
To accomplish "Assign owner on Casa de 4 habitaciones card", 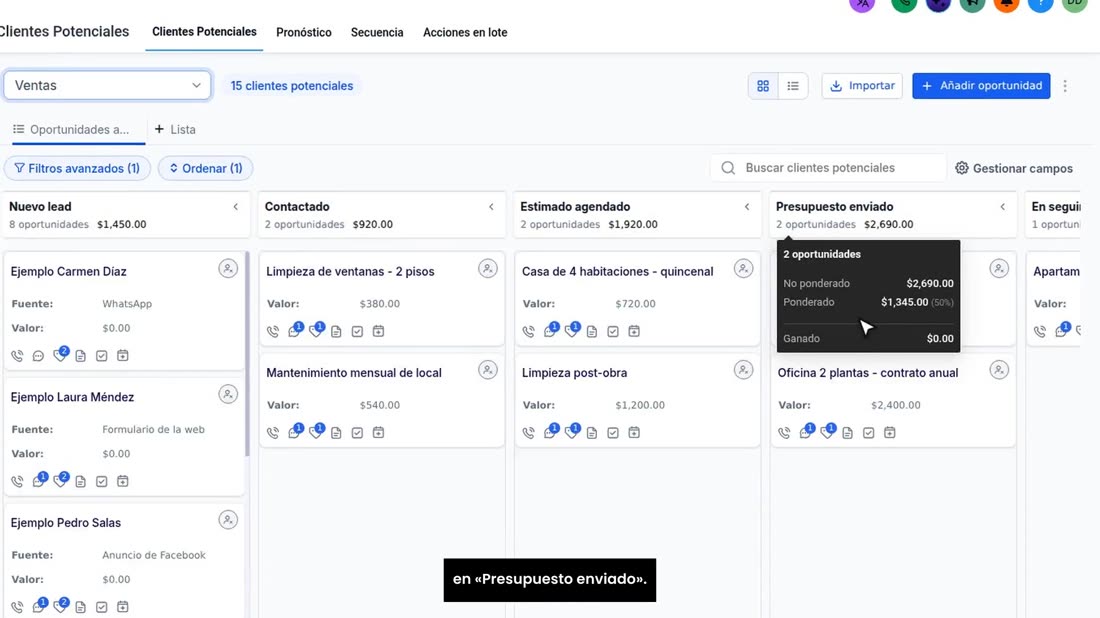I will 743,269.
